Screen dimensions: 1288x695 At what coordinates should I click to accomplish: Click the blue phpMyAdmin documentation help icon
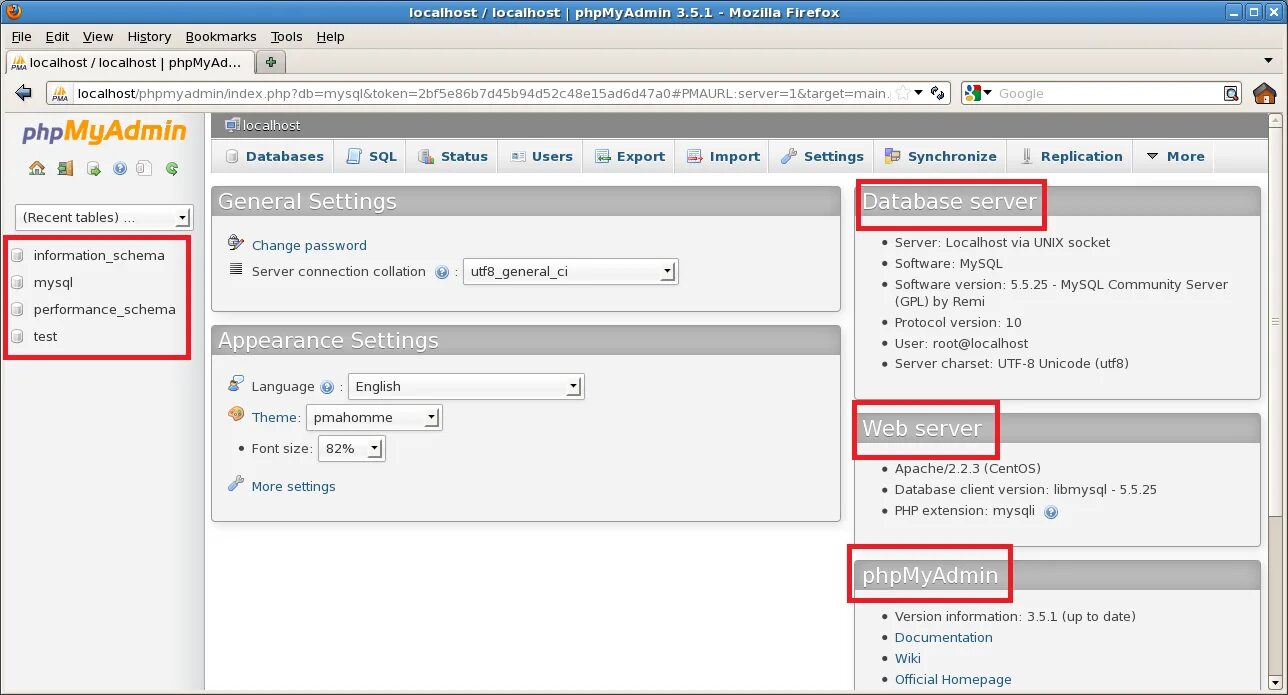pyautogui.click(x=120, y=168)
